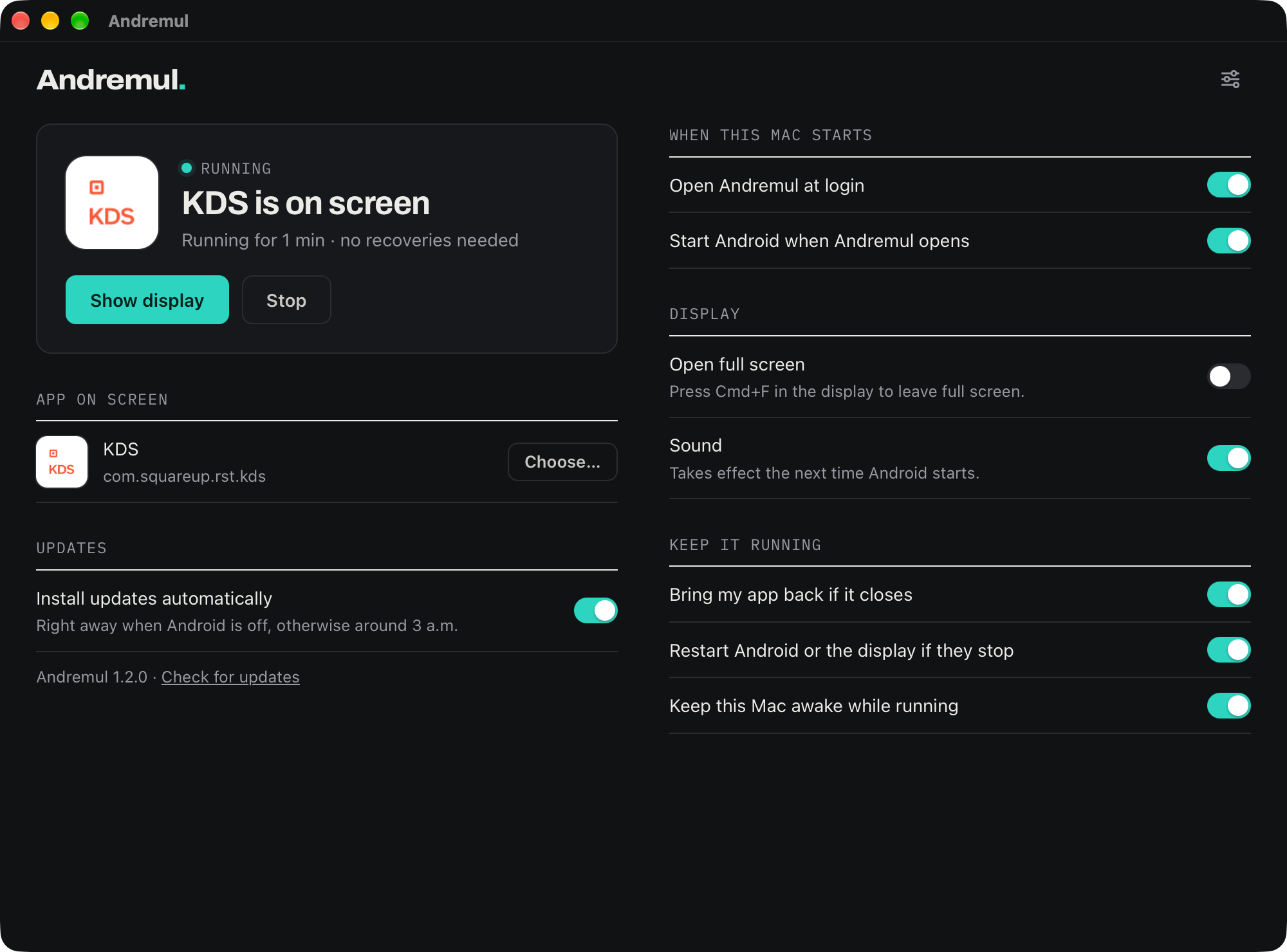The image size is (1287, 952).
Task: Enable Open full screen switch
Action: pyautogui.click(x=1228, y=376)
